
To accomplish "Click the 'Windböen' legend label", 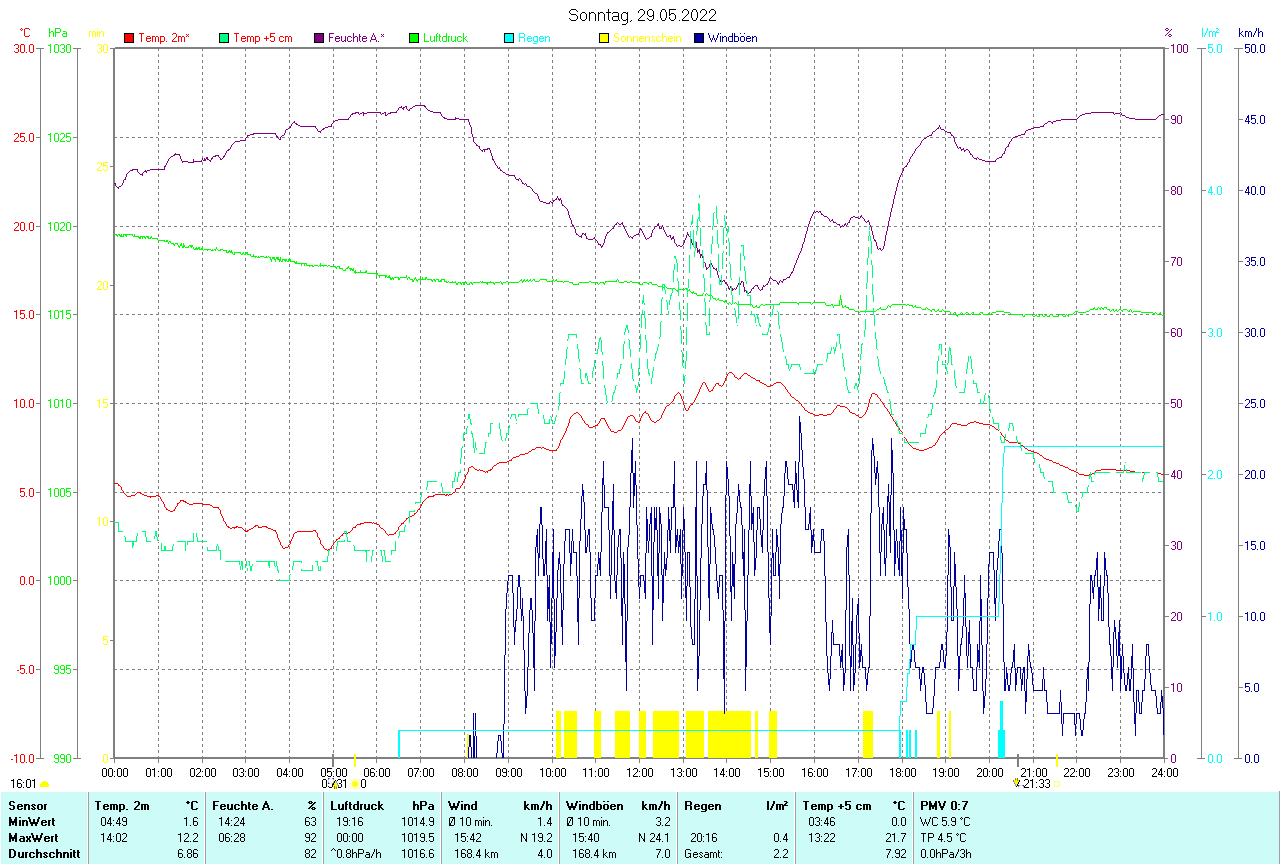I will [x=732, y=38].
